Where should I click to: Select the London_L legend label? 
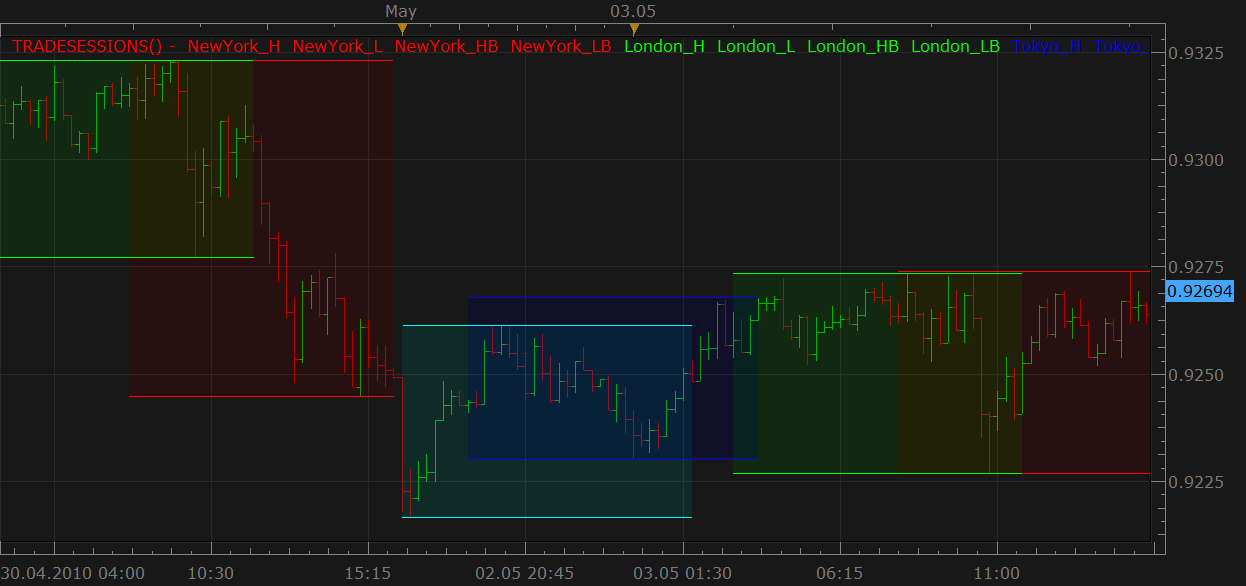pos(756,46)
